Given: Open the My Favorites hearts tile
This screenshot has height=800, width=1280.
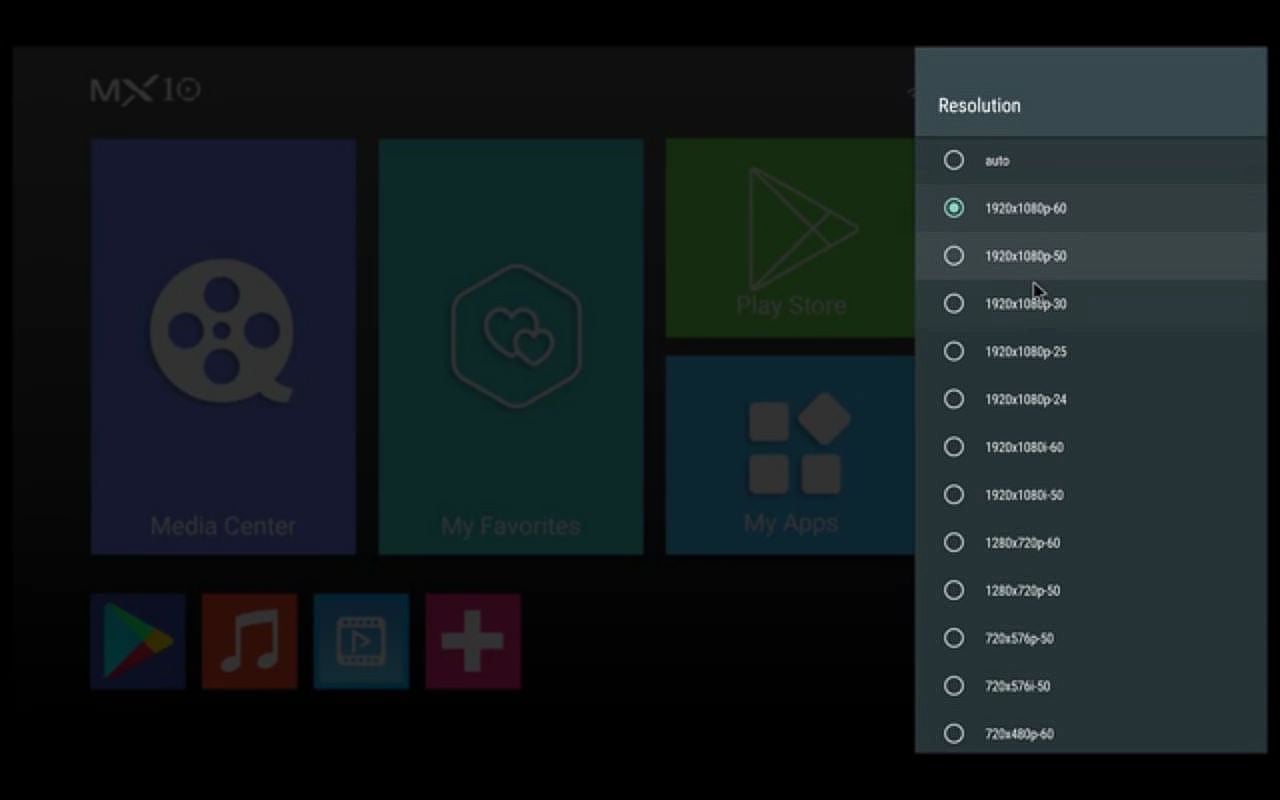Looking at the screenshot, I should point(511,347).
